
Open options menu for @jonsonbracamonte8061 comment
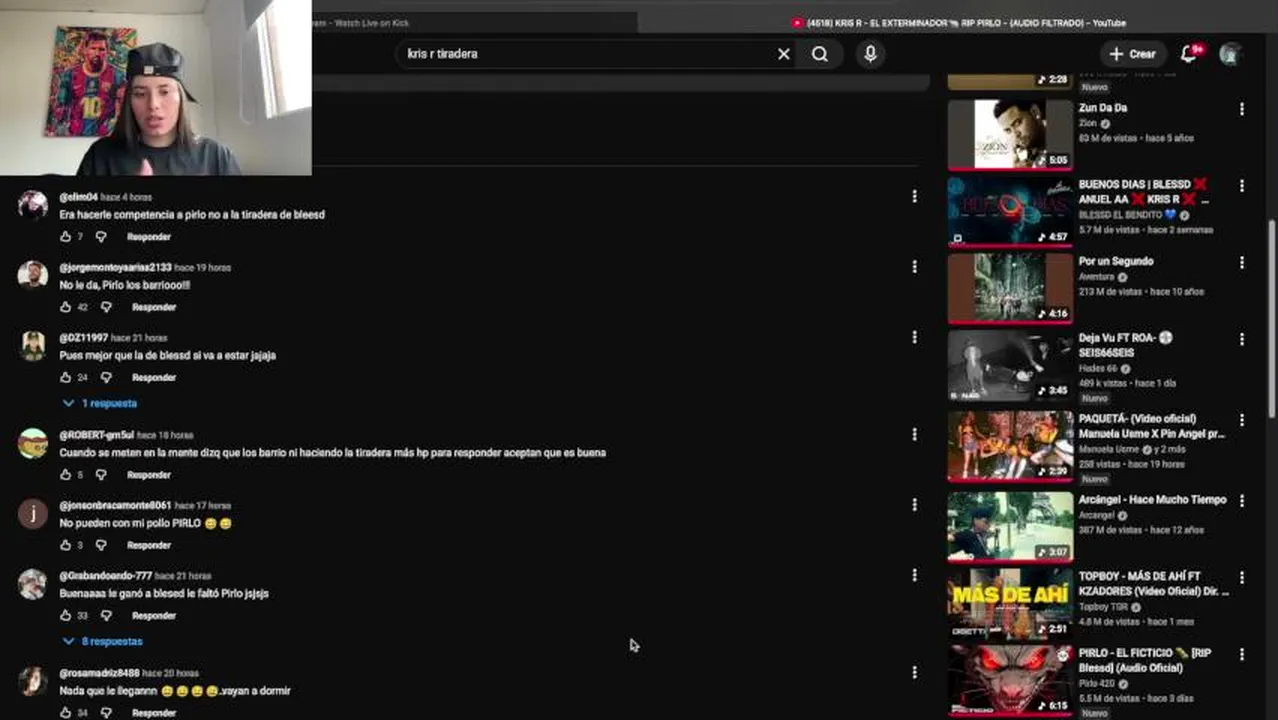[x=914, y=505]
